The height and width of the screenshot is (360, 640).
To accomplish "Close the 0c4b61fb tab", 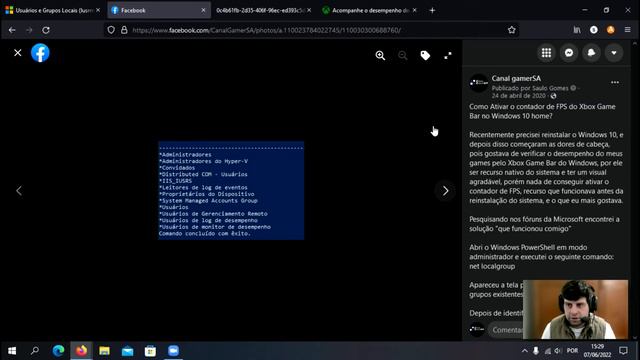I will 309,10.
